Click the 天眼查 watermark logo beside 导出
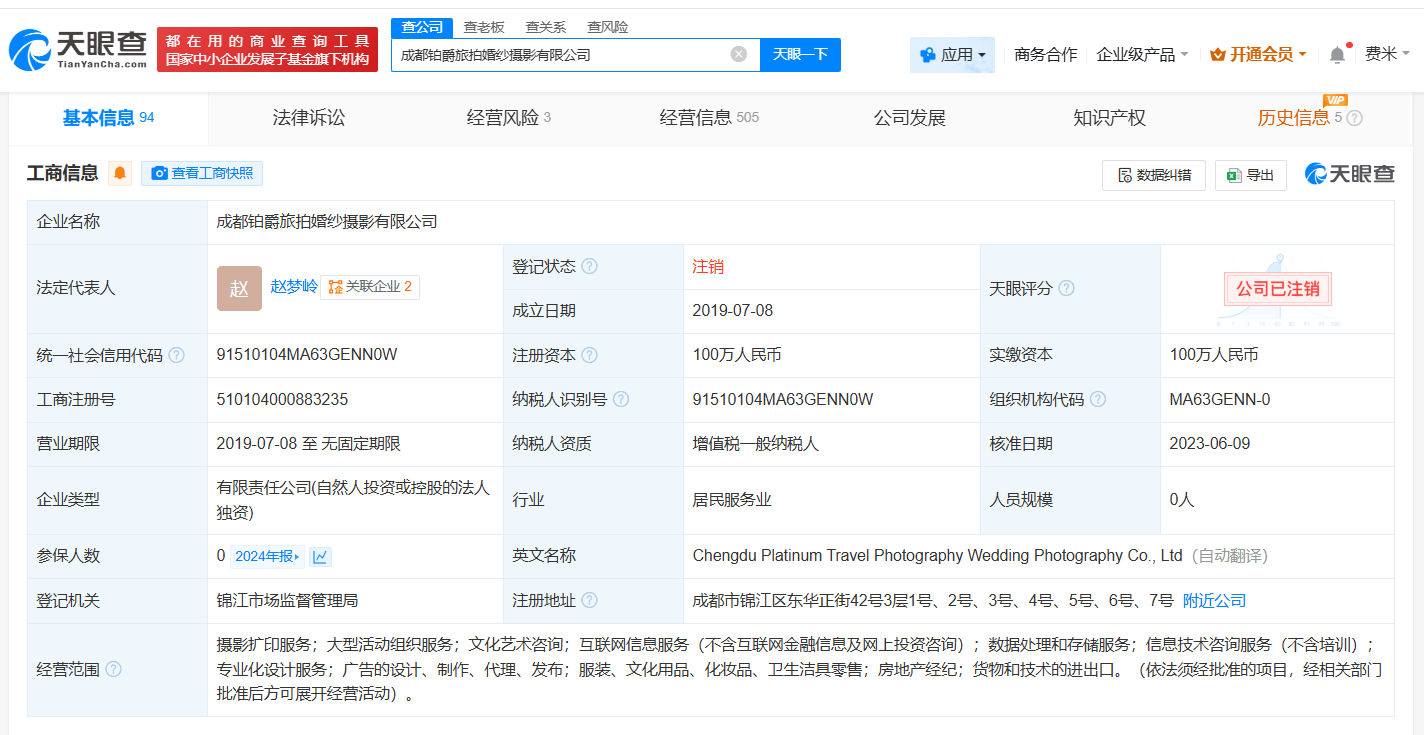This screenshot has width=1424, height=735. [x=1349, y=174]
